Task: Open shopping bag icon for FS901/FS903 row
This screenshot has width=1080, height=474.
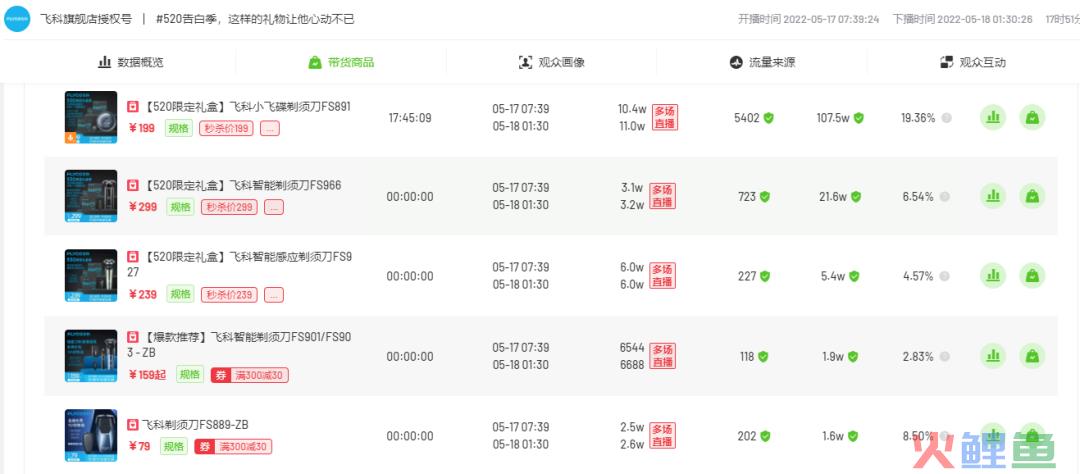Action: pyautogui.click(x=1032, y=356)
